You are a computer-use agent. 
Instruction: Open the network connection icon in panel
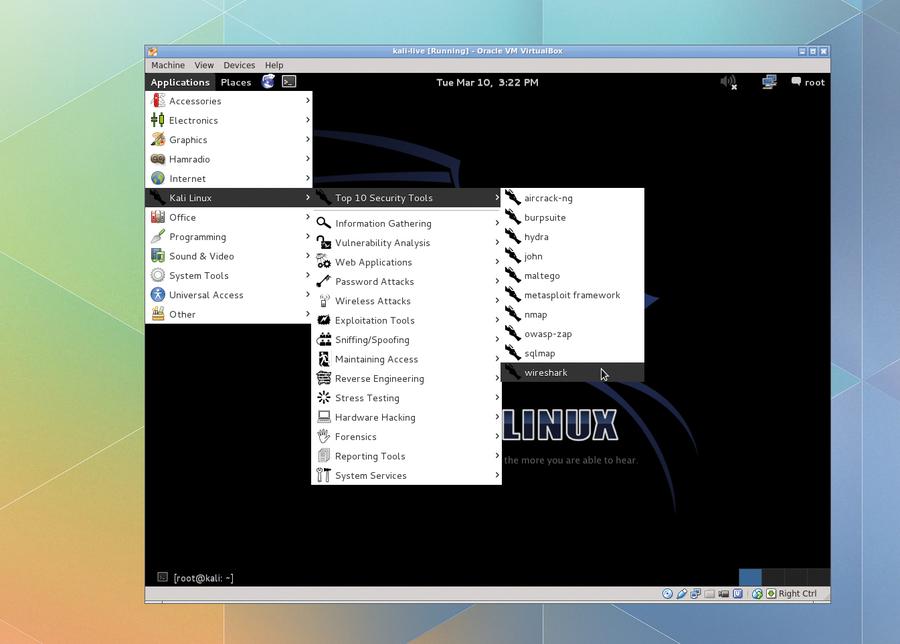(769, 82)
